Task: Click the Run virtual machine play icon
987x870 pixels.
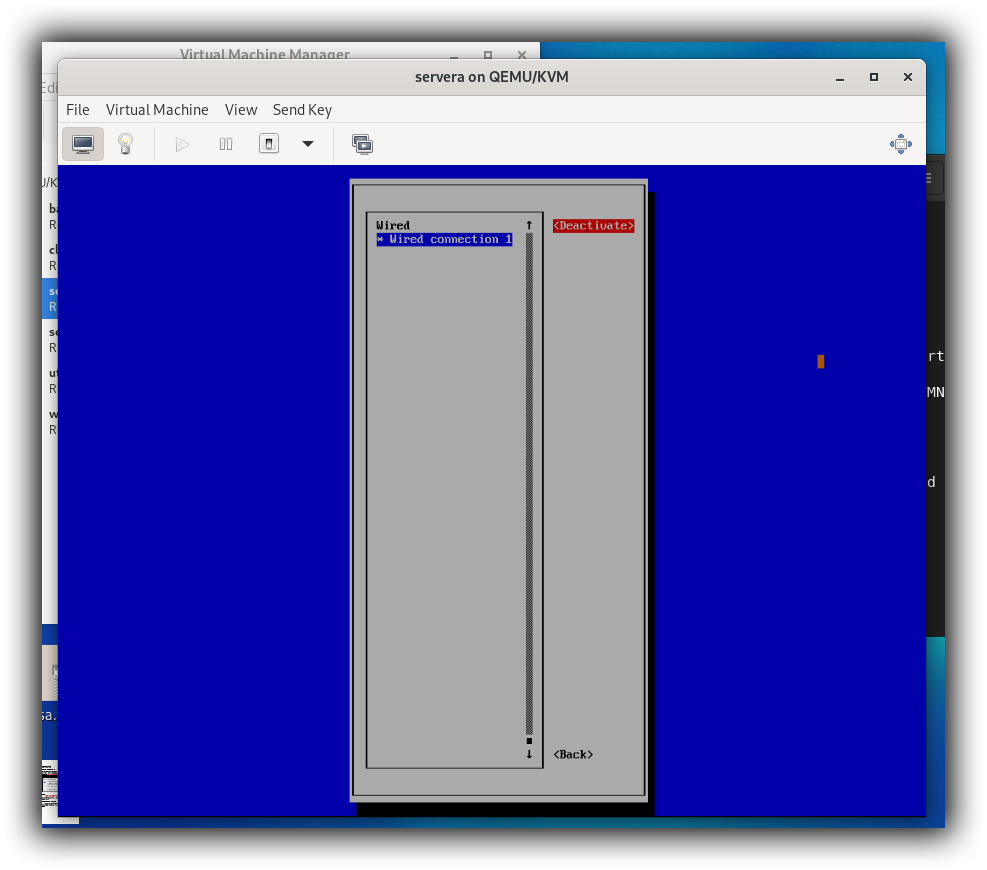Action: 182,144
